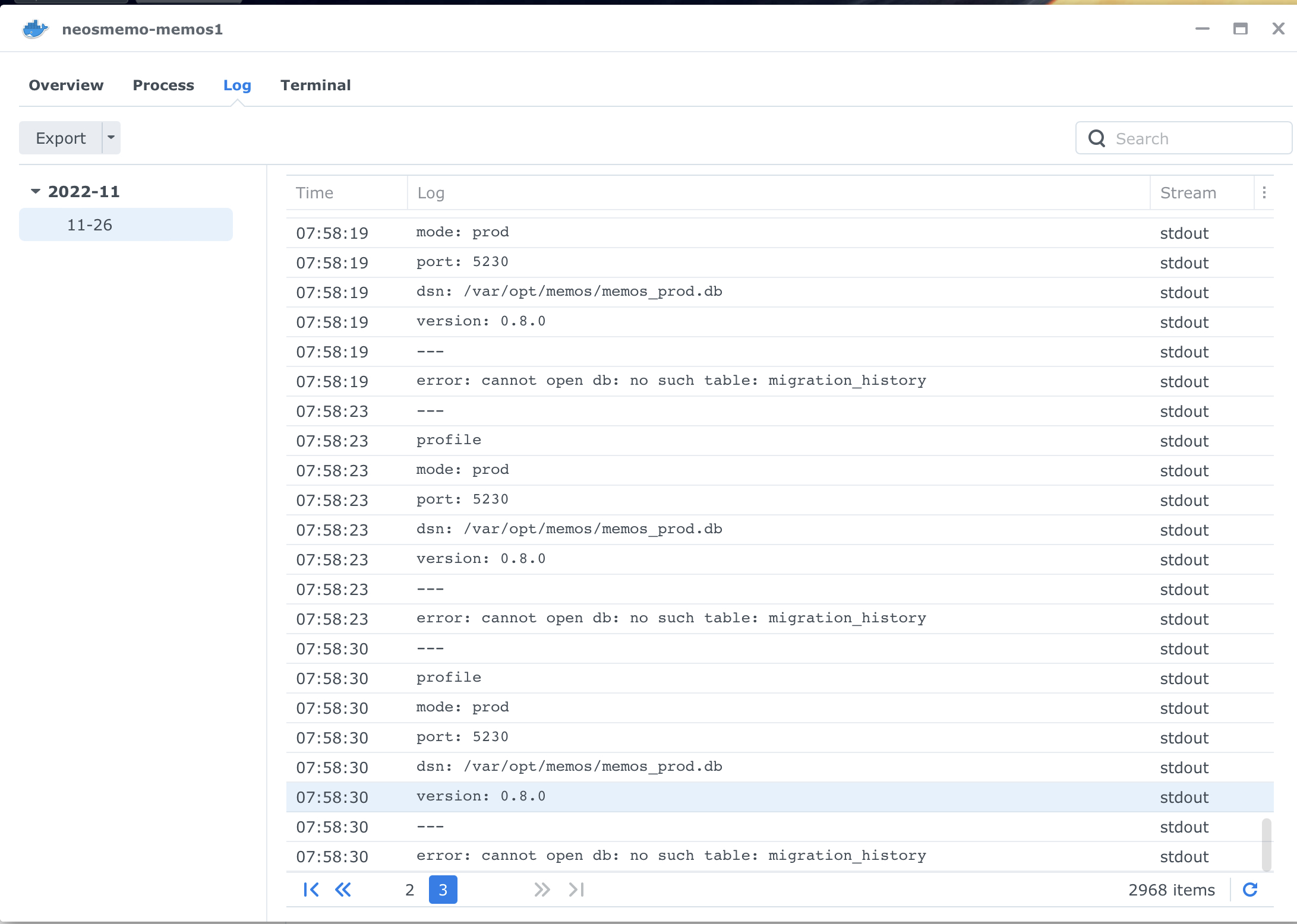Switch to the Process tab
Image resolution: width=1297 pixels, height=924 pixels.
pos(163,85)
